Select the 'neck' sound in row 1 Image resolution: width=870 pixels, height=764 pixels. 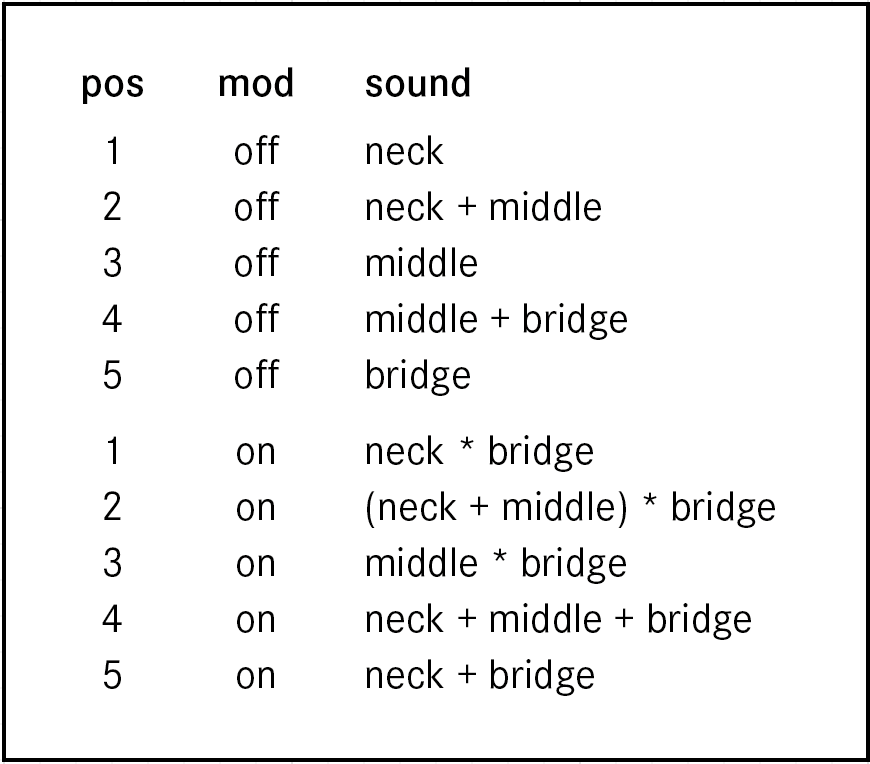[x=404, y=151]
